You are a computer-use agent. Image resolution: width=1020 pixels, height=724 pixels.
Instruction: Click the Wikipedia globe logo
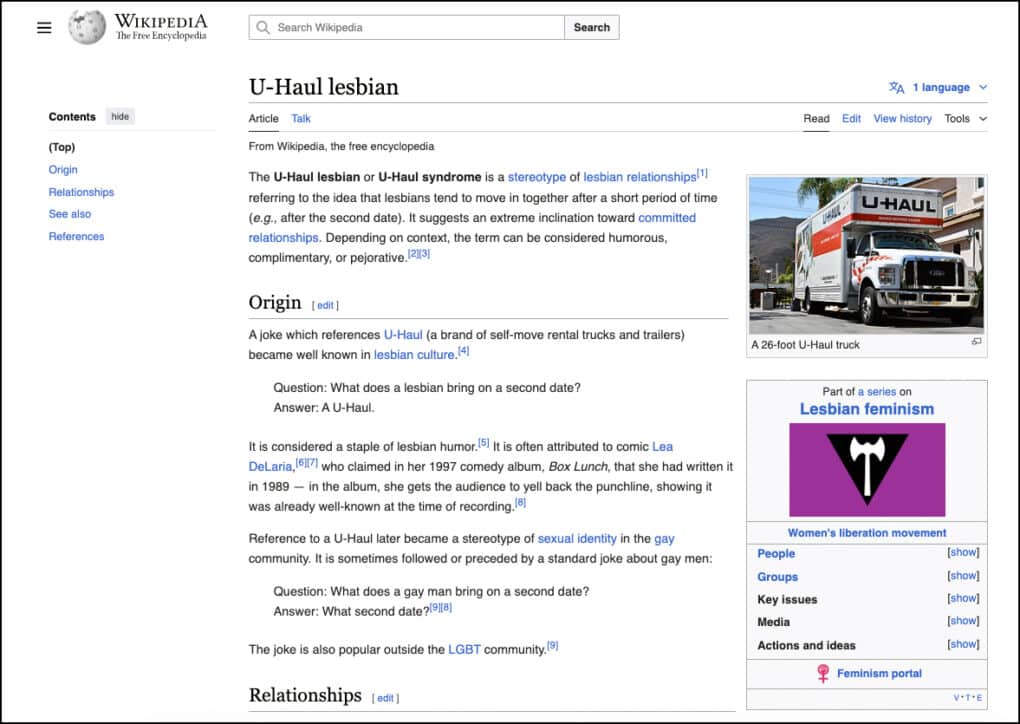87,27
